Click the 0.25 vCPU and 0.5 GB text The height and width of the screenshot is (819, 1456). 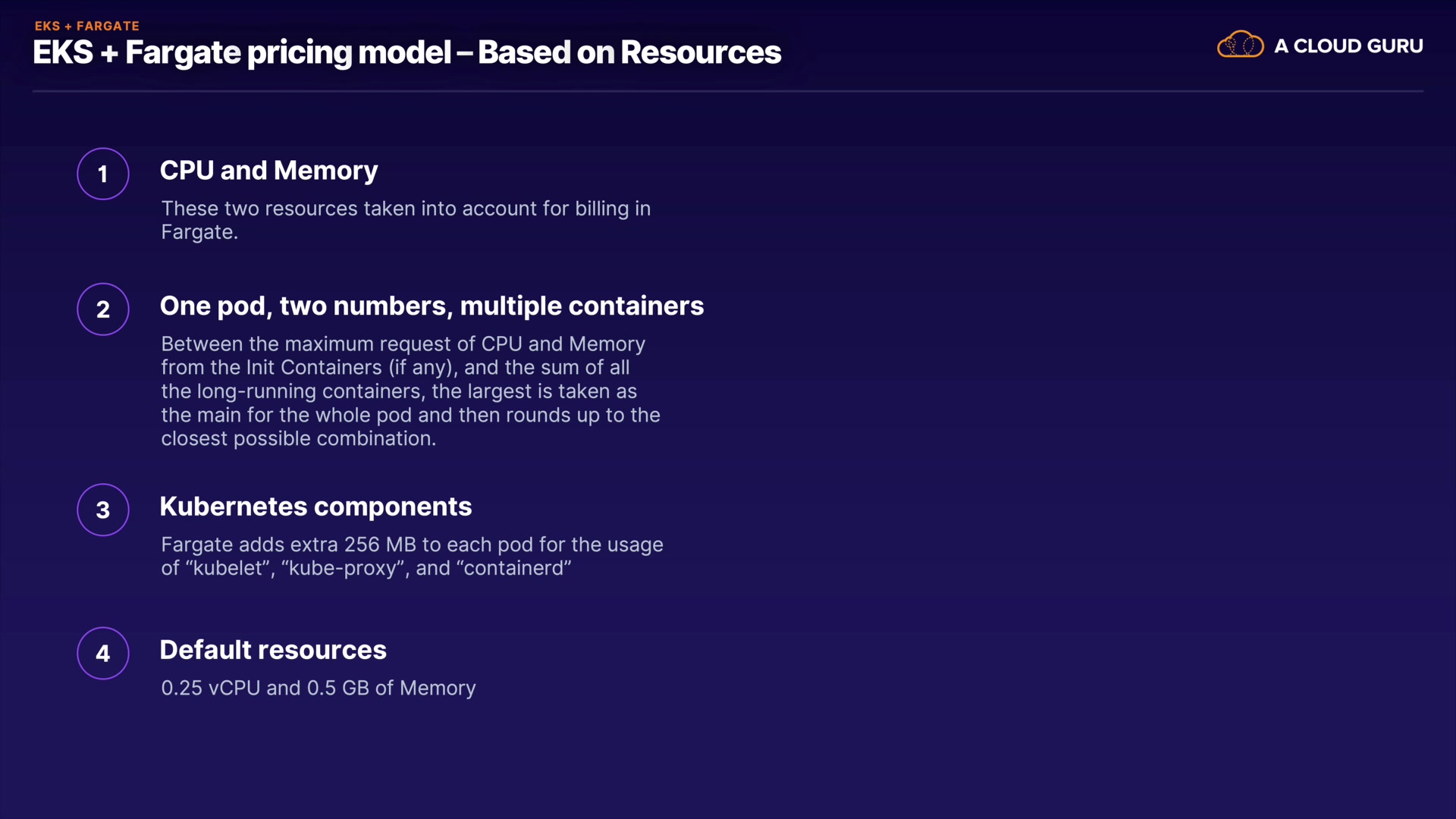tap(318, 688)
